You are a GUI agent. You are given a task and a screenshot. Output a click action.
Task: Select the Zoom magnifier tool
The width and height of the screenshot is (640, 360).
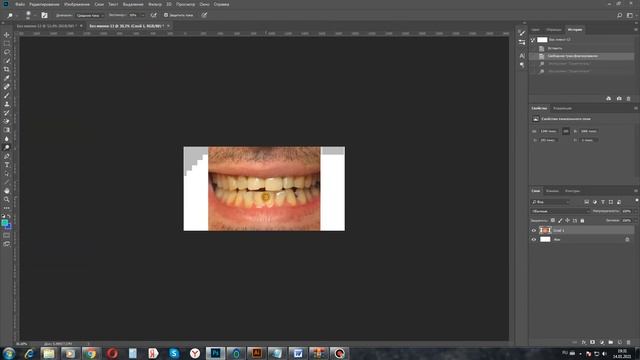[x=7, y=199]
